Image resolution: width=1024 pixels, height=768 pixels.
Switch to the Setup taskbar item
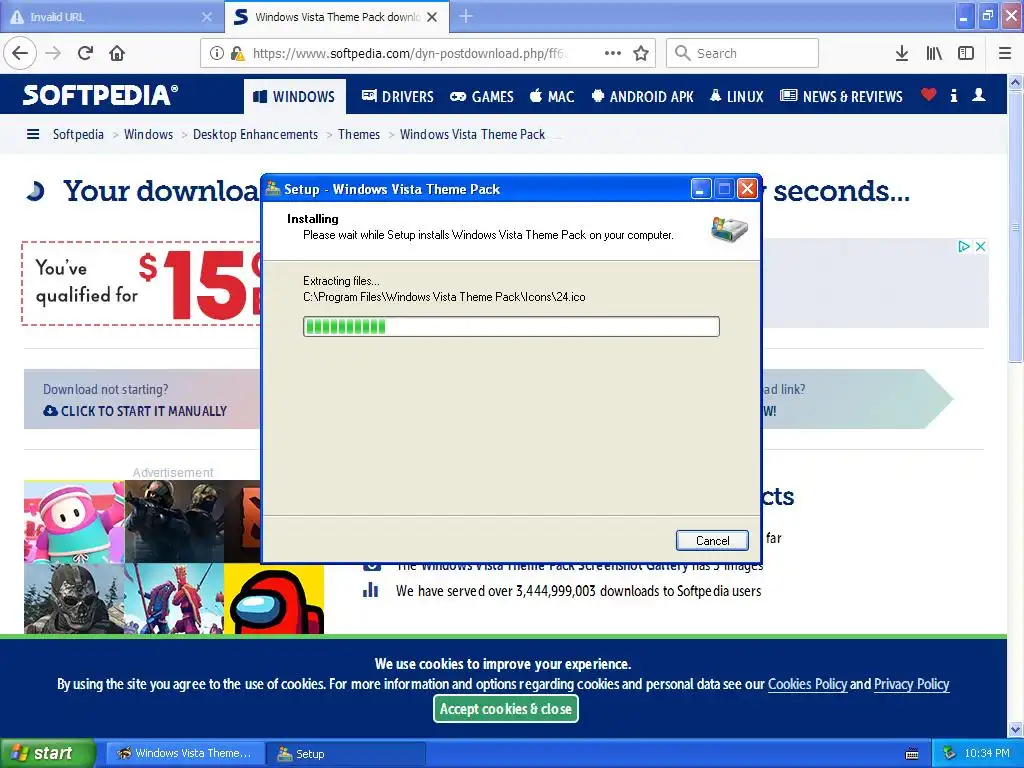346,754
